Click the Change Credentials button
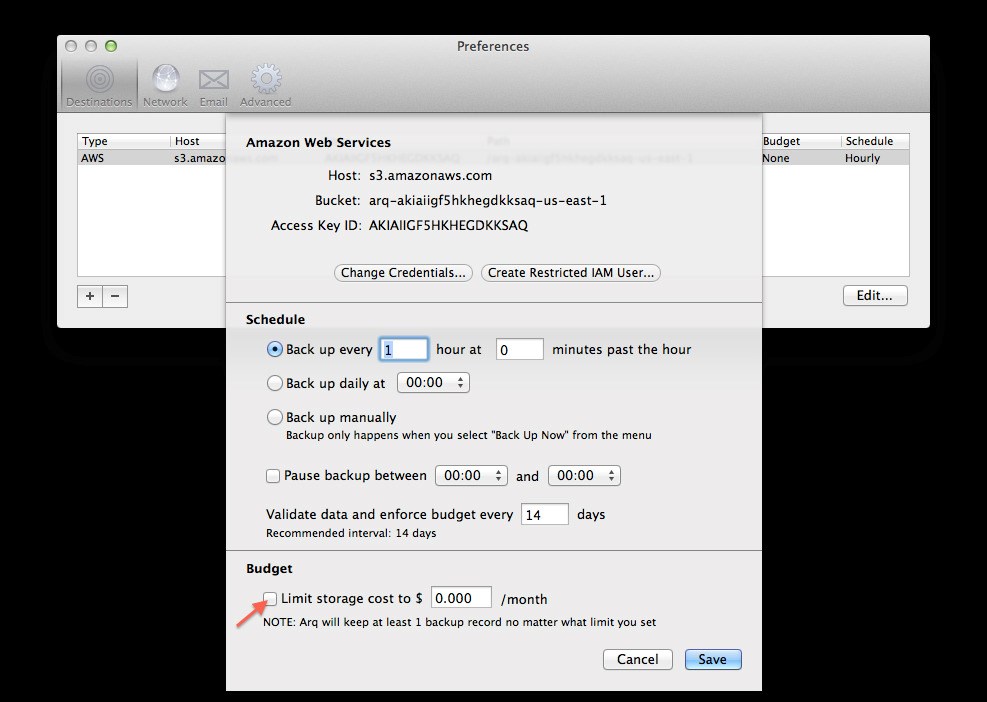 click(x=403, y=273)
